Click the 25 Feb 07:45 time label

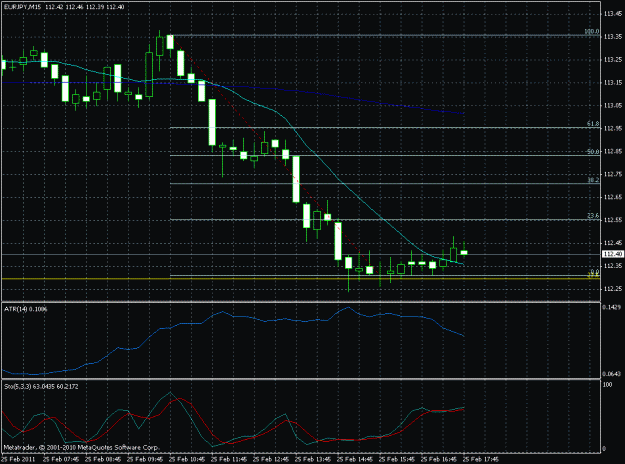[x=61, y=459]
